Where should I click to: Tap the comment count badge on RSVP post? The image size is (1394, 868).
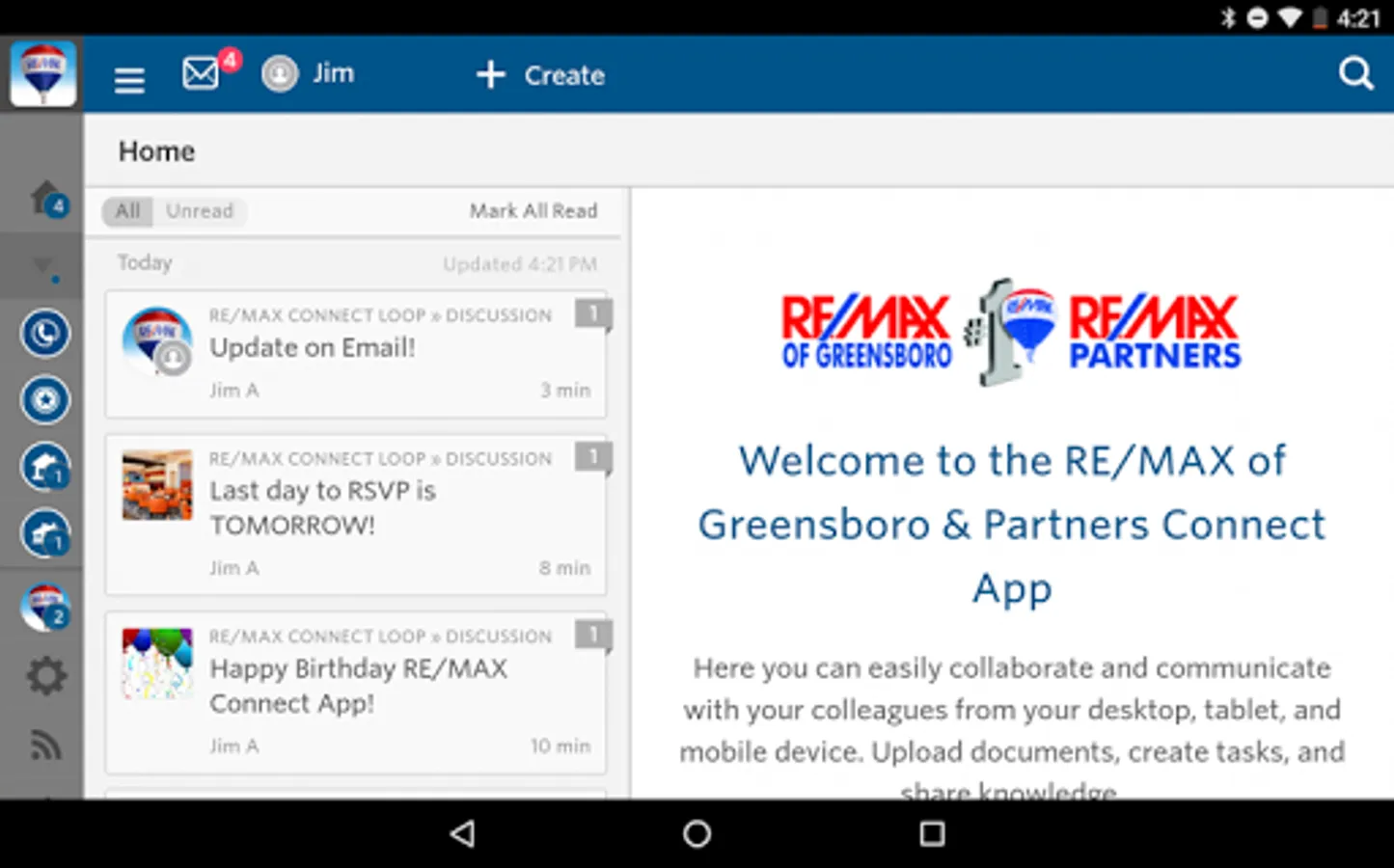pyautogui.click(x=593, y=457)
